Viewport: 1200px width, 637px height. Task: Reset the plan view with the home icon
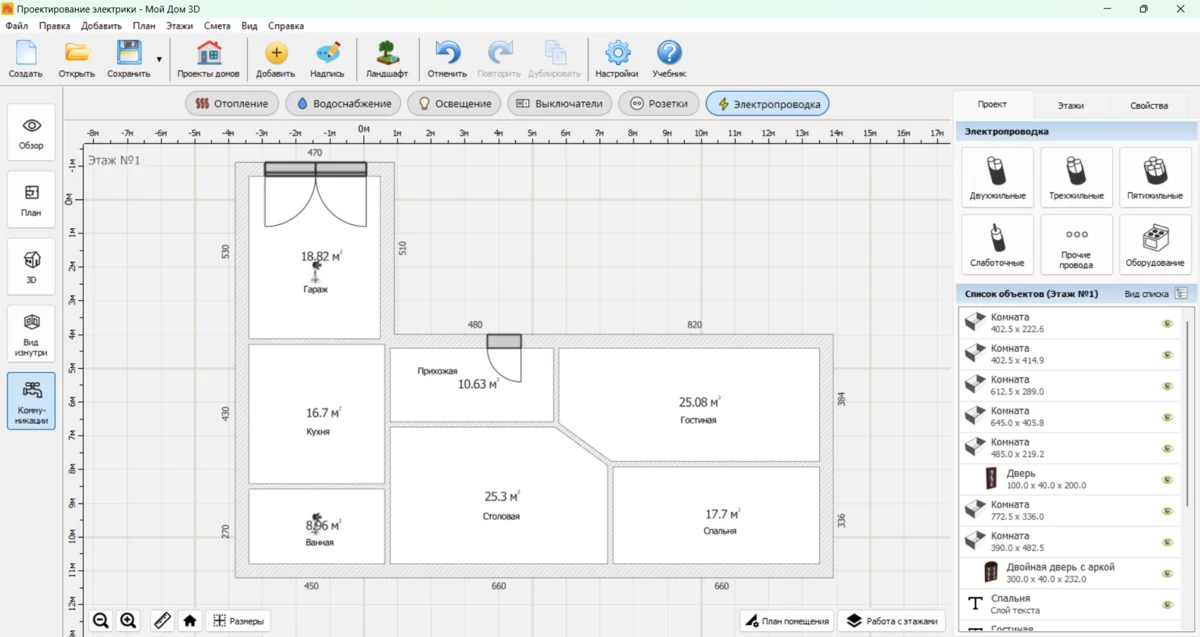click(190, 621)
